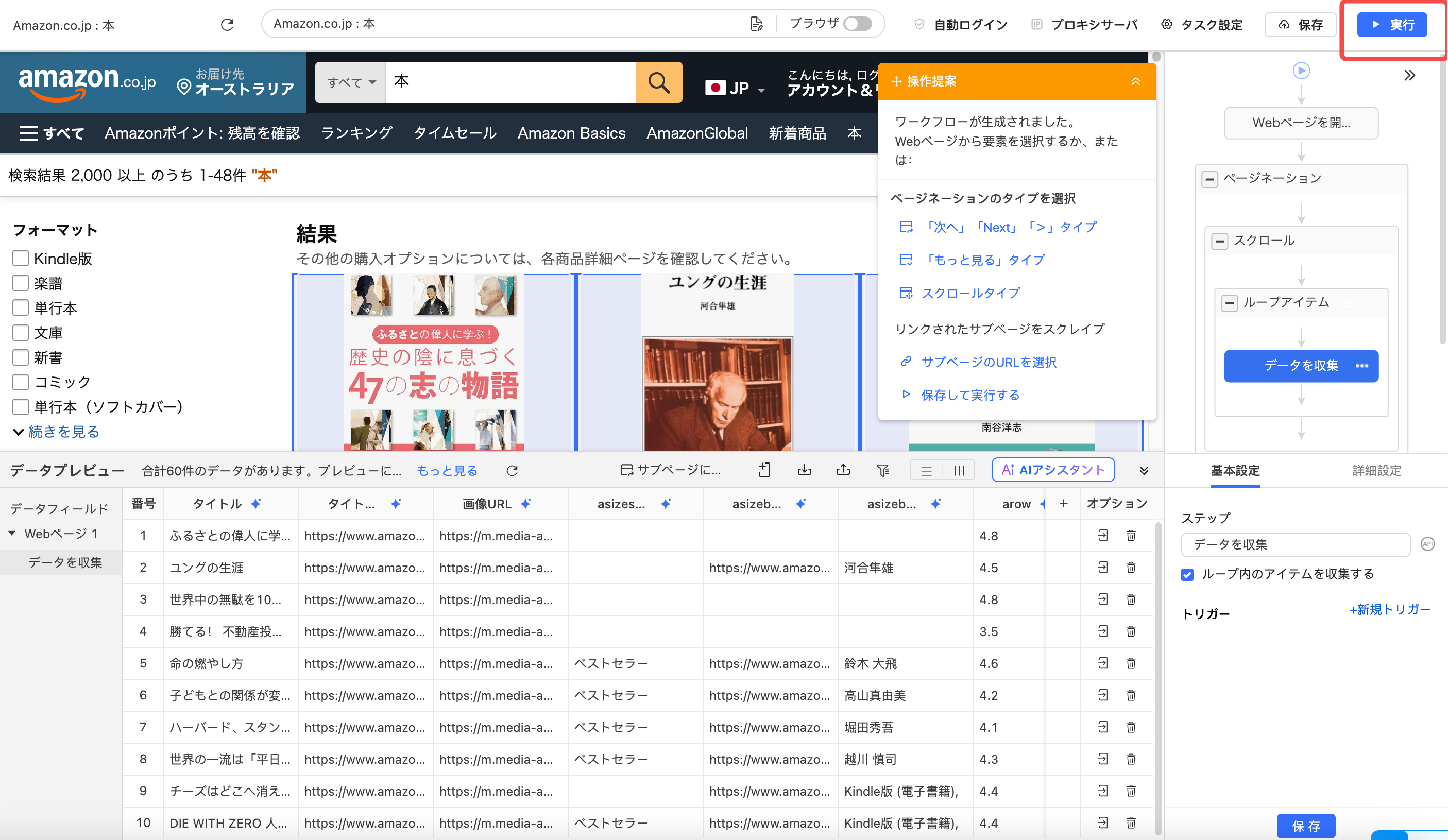Switch to the column view icon
Viewport: 1448px width, 840px height.
coord(959,471)
